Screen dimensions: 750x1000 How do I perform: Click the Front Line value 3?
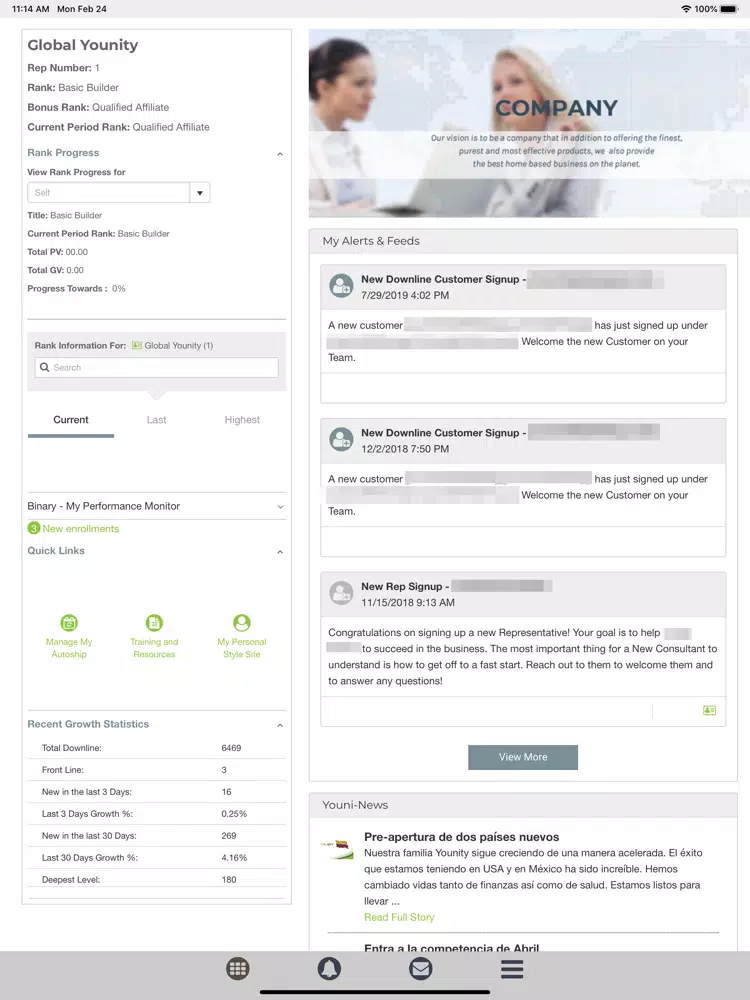coord(224,770)
